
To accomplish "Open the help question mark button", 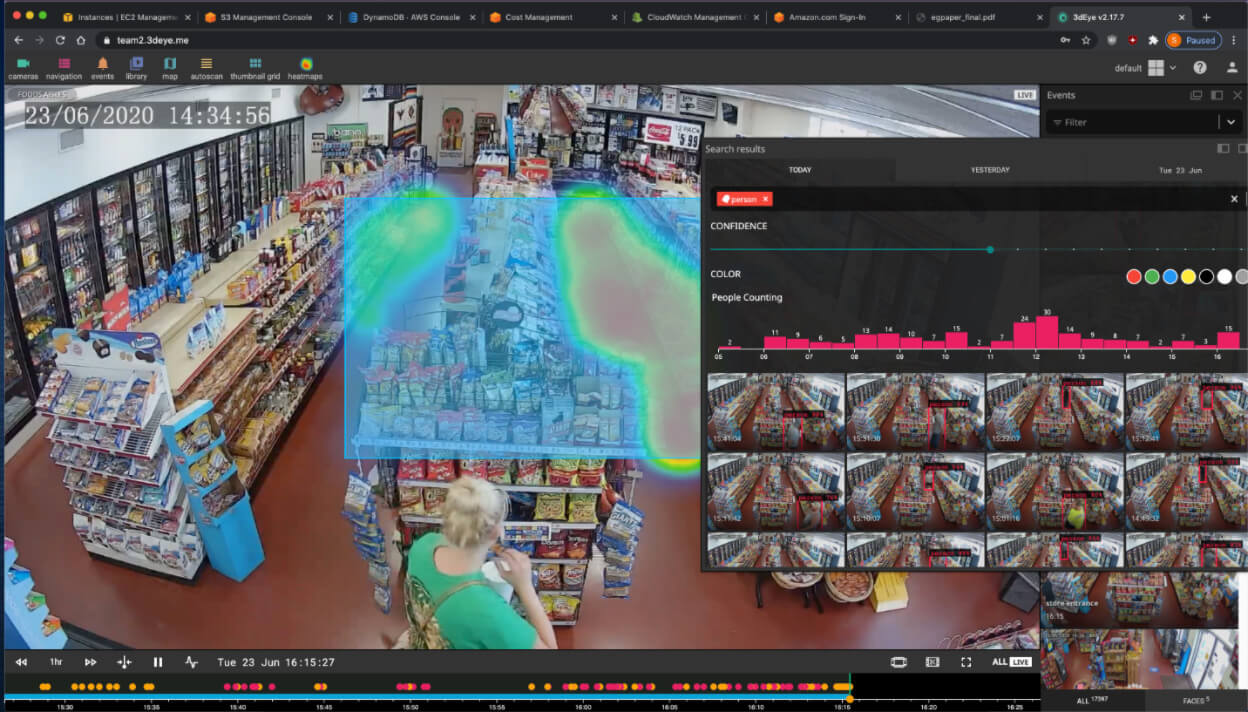I will point(1200,68).
